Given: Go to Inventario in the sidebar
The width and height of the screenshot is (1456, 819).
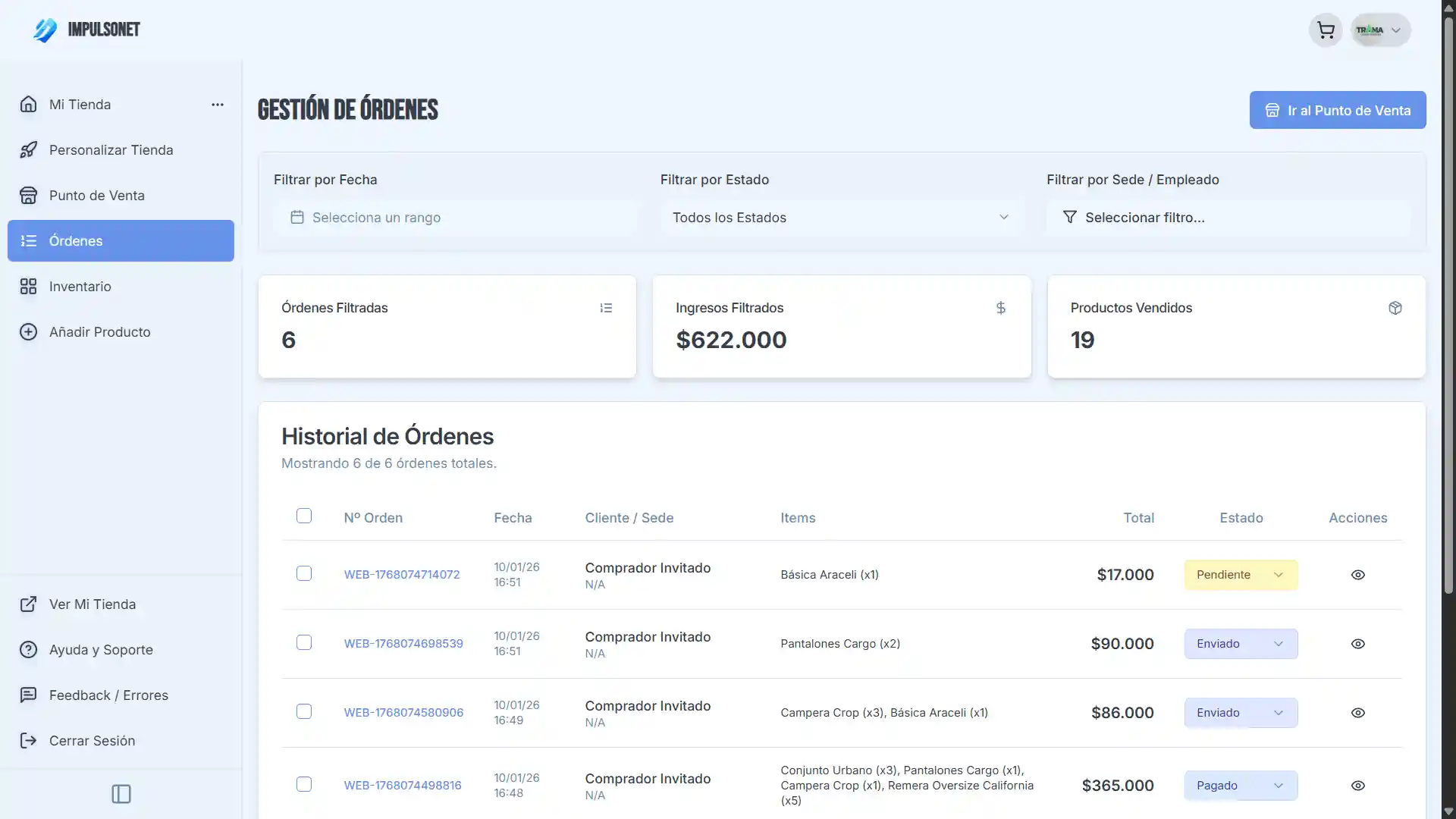Looking at the screenshot, I should coord(80,287).
